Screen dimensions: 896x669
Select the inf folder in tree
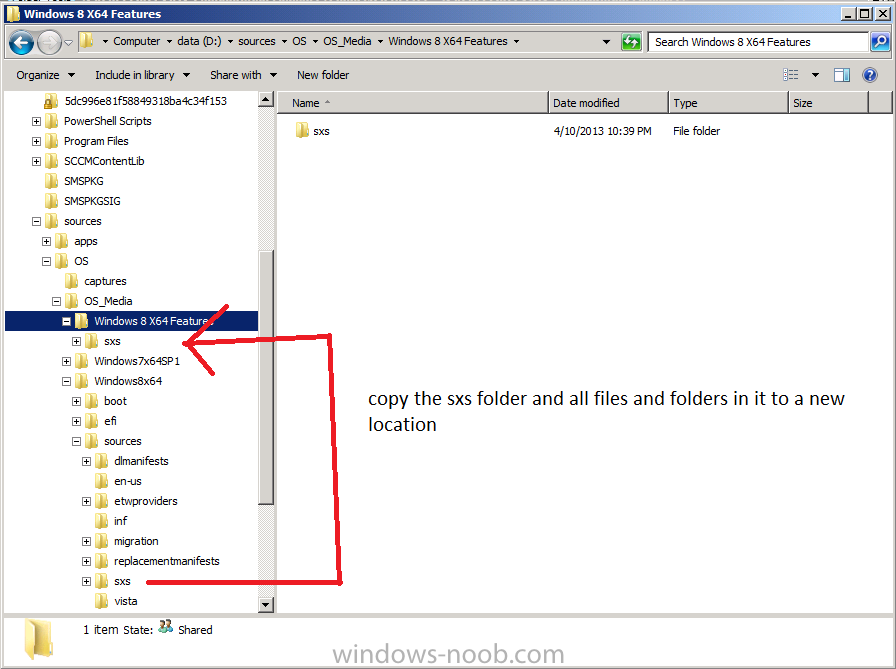[120, 521]
